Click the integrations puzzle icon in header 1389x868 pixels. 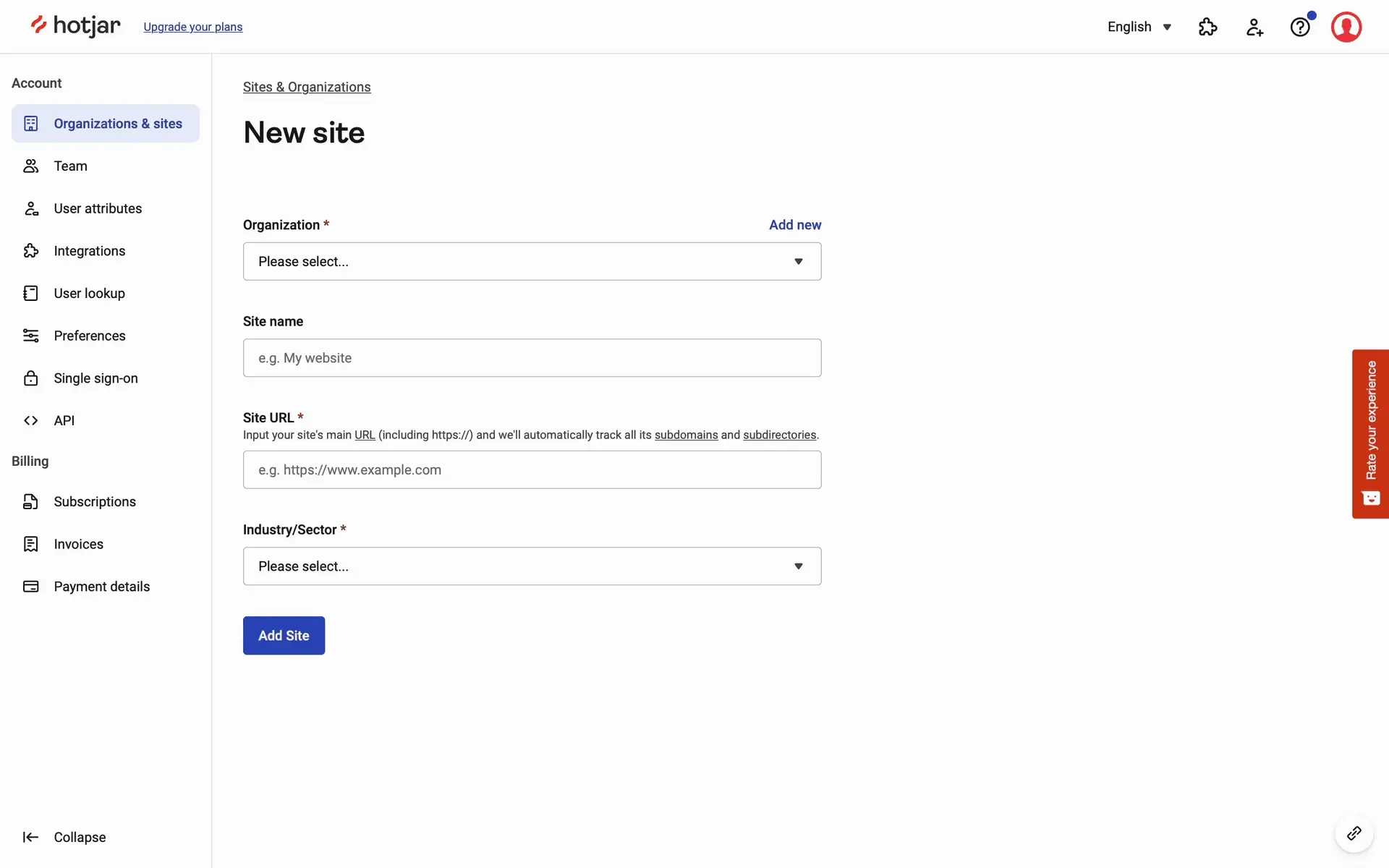coord(1207,27)
